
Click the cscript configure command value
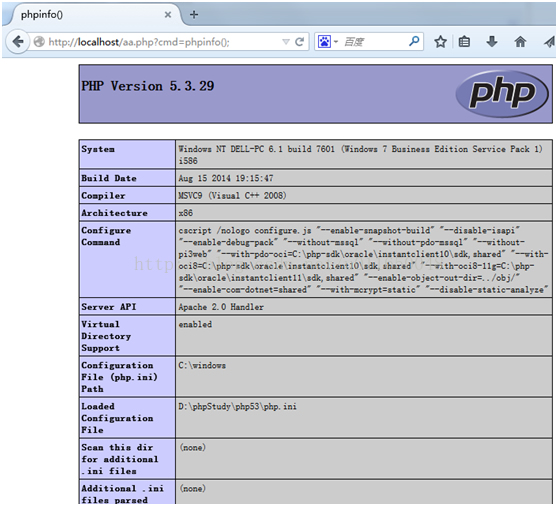coord(363,260)
